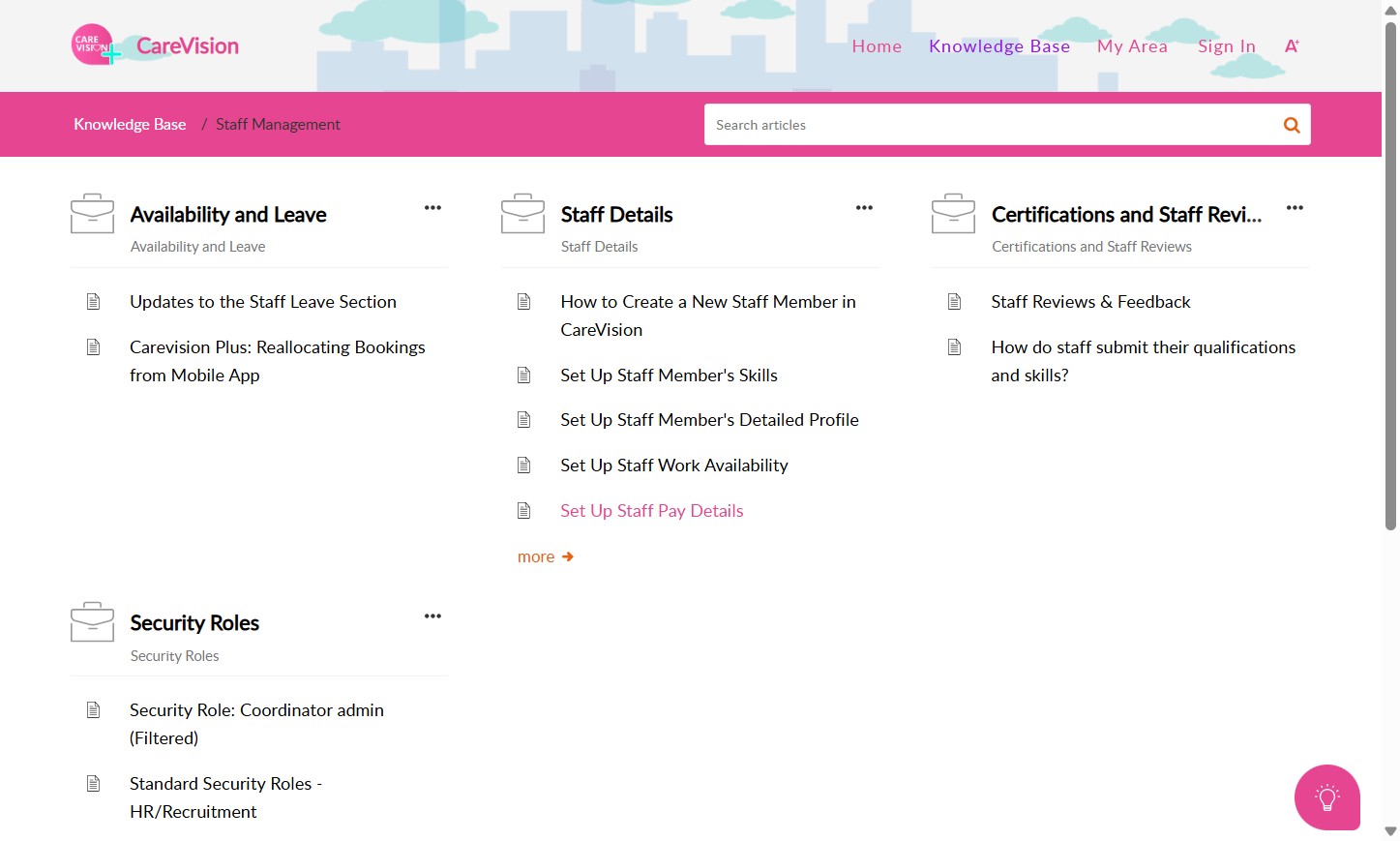This screenshot has height=841, width=1400.
Task: Click the Knowledge Base breadcrumb
Action: tap(130, 124)
